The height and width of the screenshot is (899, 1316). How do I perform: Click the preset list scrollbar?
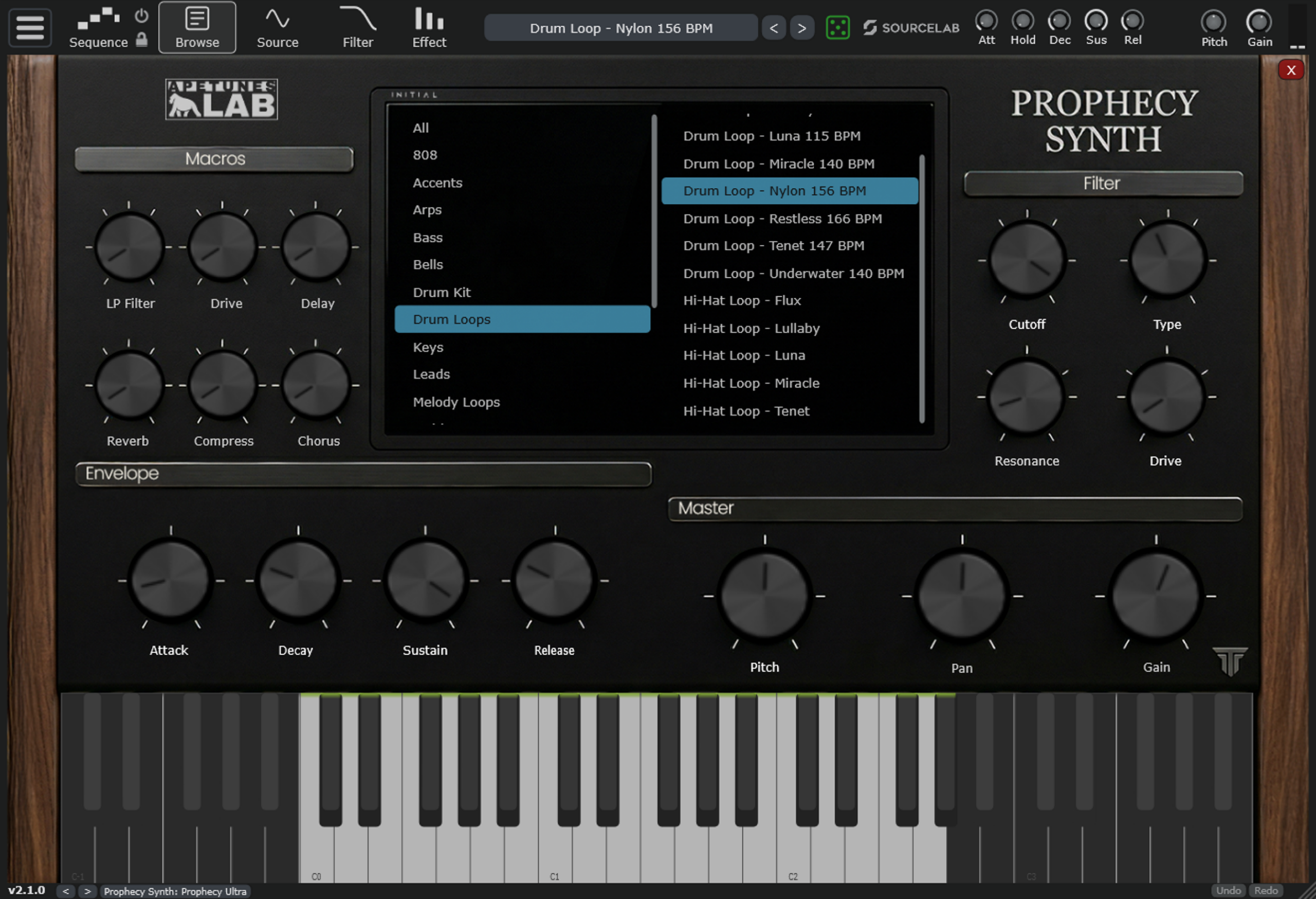pos(922,289)
